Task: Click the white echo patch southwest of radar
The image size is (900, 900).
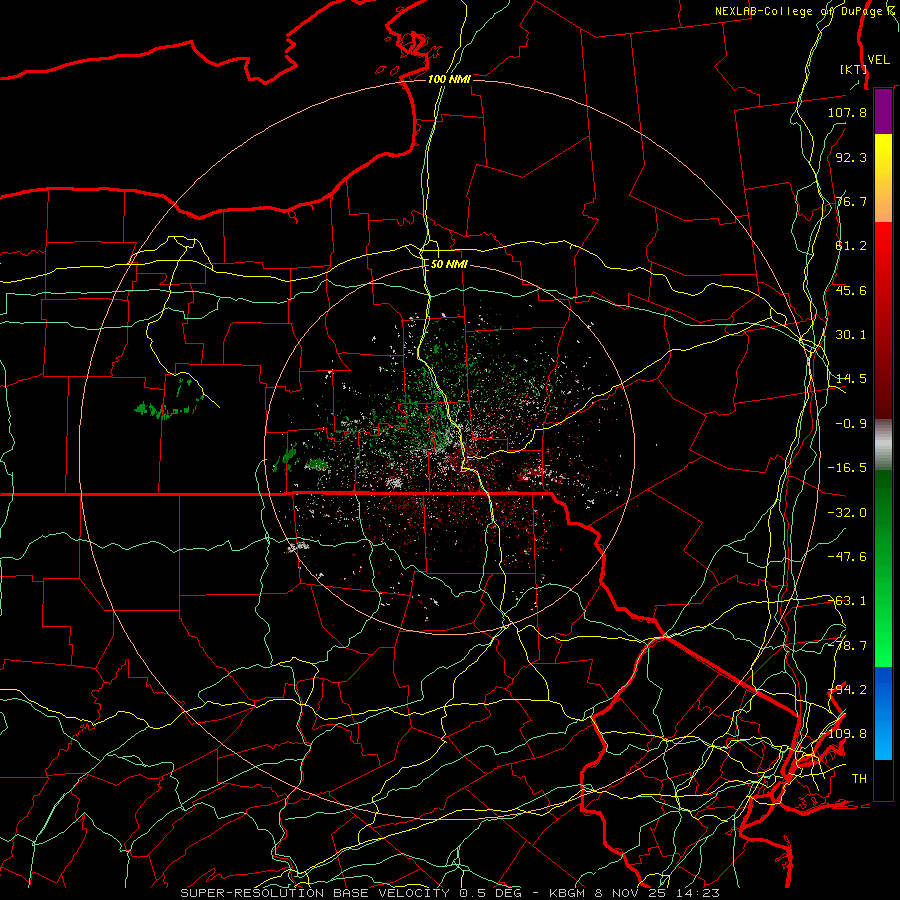Action: [x=298, y=546]
